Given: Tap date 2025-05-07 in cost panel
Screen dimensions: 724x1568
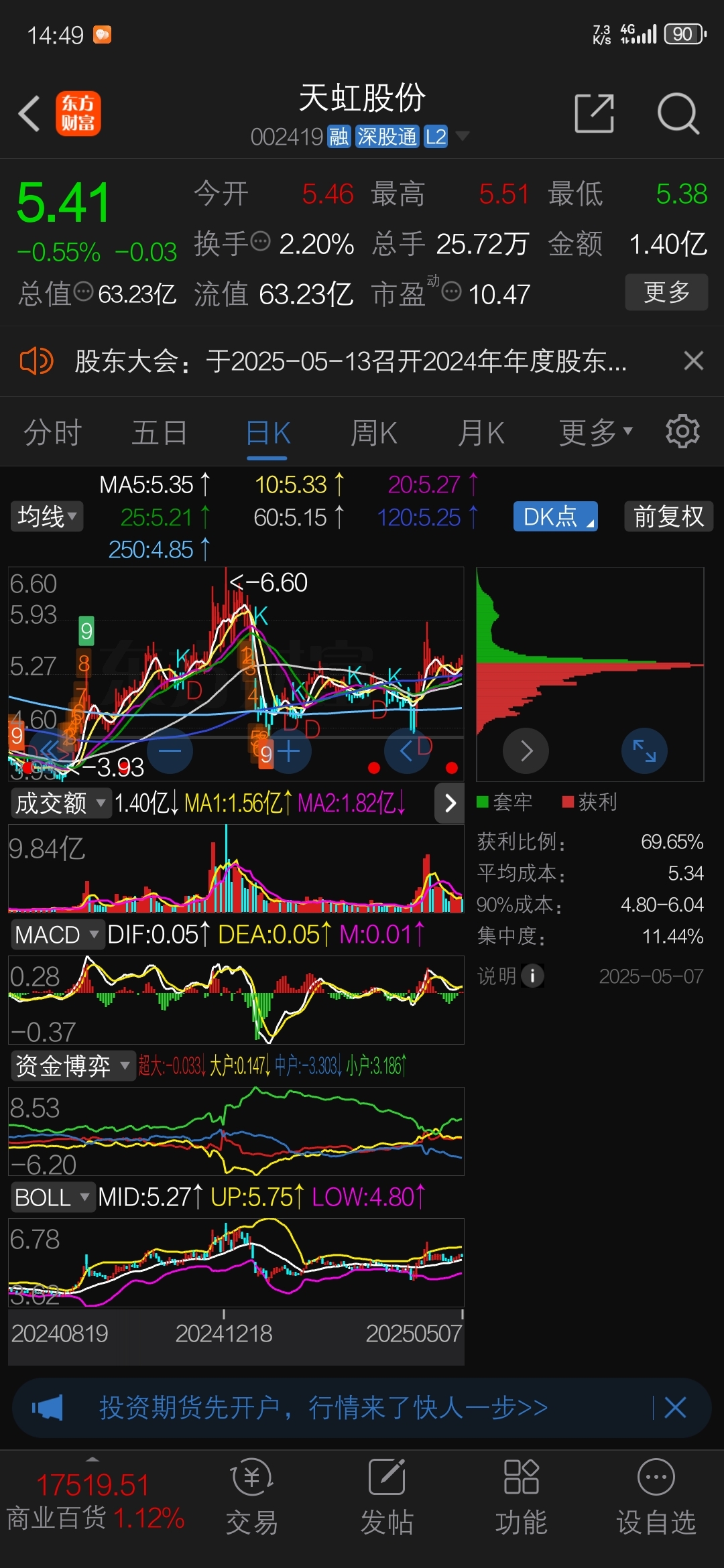Looking at the screenshot, I should [651, 976].
